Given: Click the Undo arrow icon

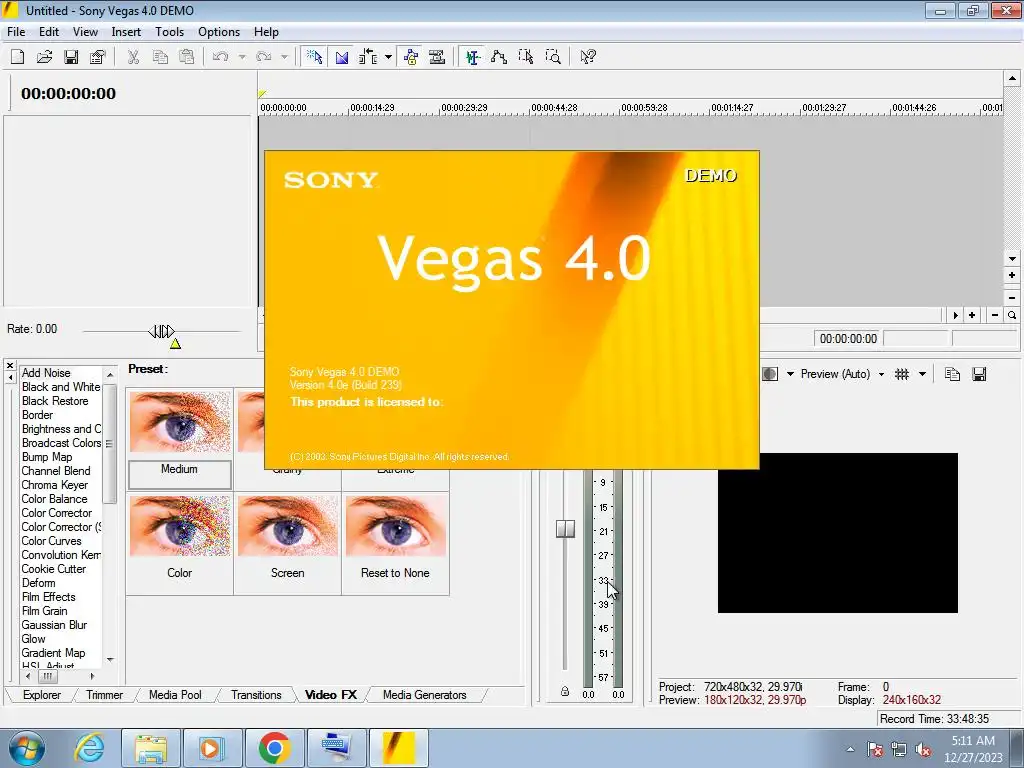Looking at the screenshot, I should (x=221, y=57).
